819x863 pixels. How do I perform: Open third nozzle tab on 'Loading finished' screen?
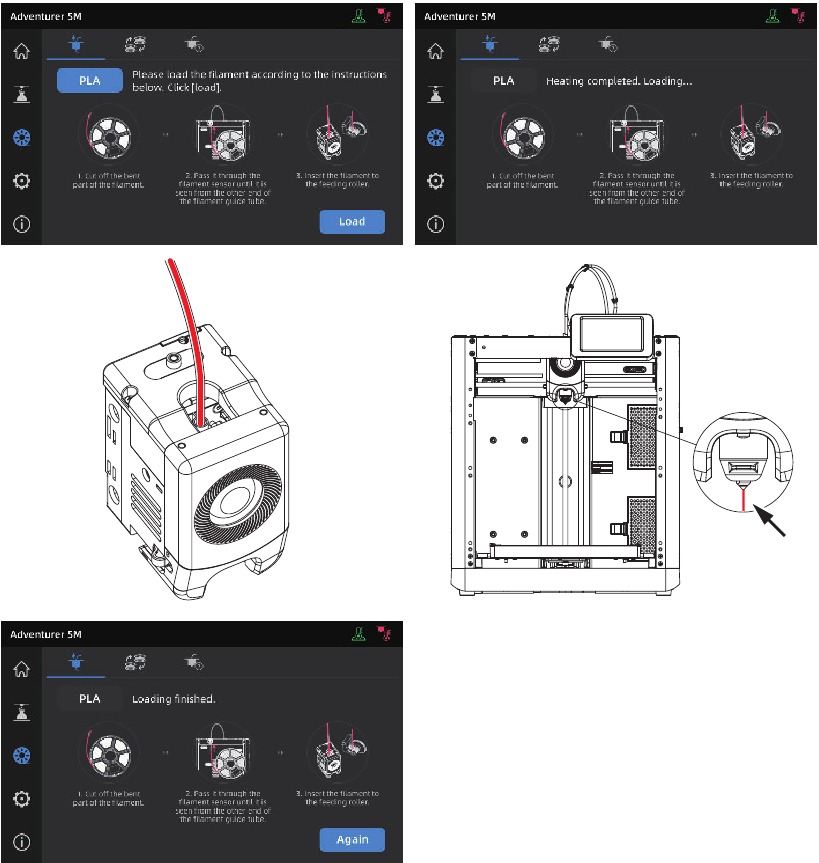coord(194,662)
